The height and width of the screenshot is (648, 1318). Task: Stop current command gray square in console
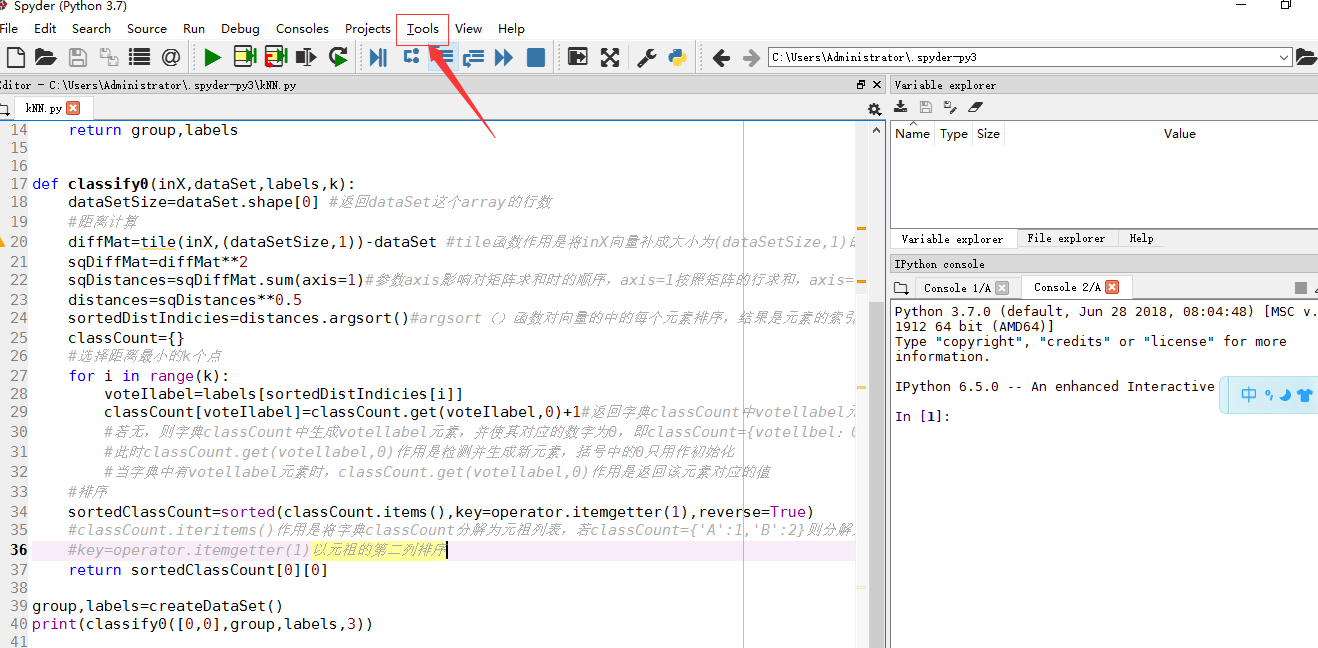(x=1300, y=288)
